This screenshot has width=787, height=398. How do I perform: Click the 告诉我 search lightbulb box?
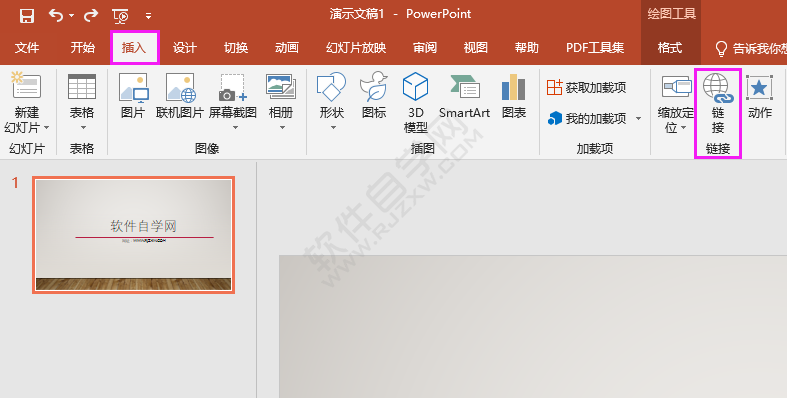(750, 48)
